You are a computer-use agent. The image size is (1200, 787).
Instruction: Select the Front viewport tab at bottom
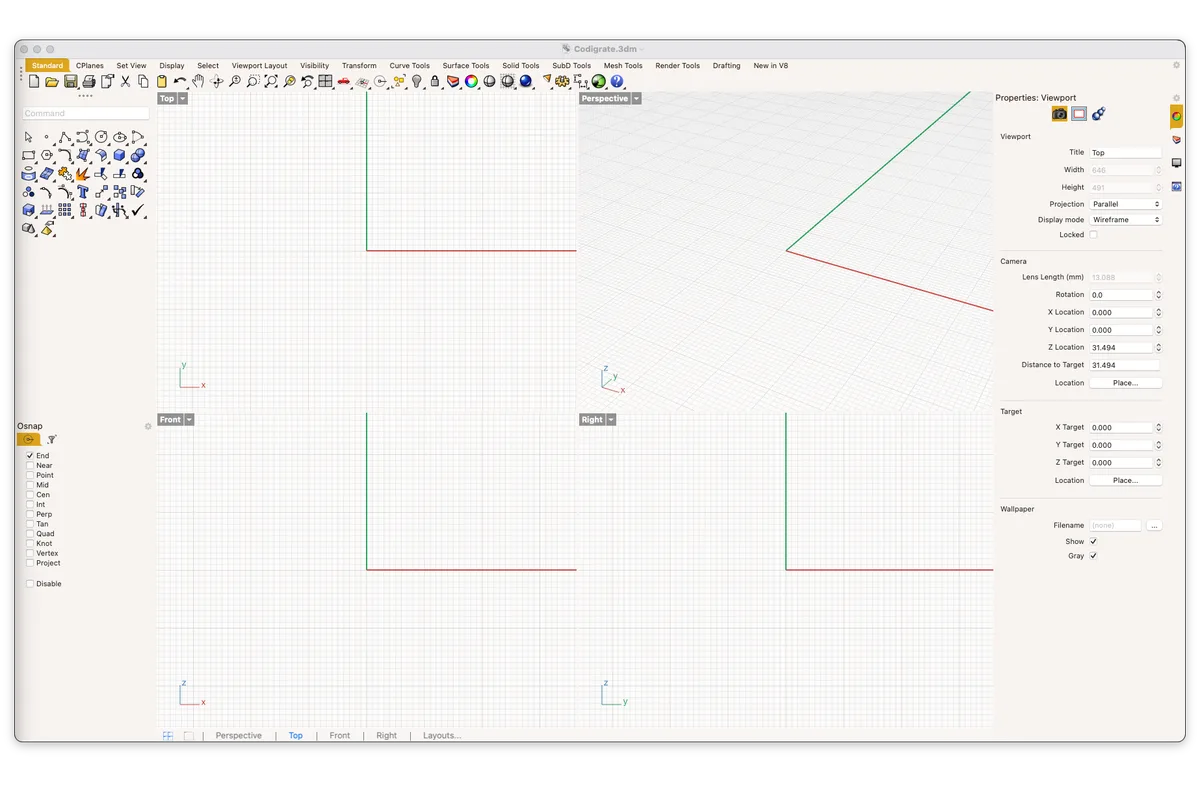(340, 736)
